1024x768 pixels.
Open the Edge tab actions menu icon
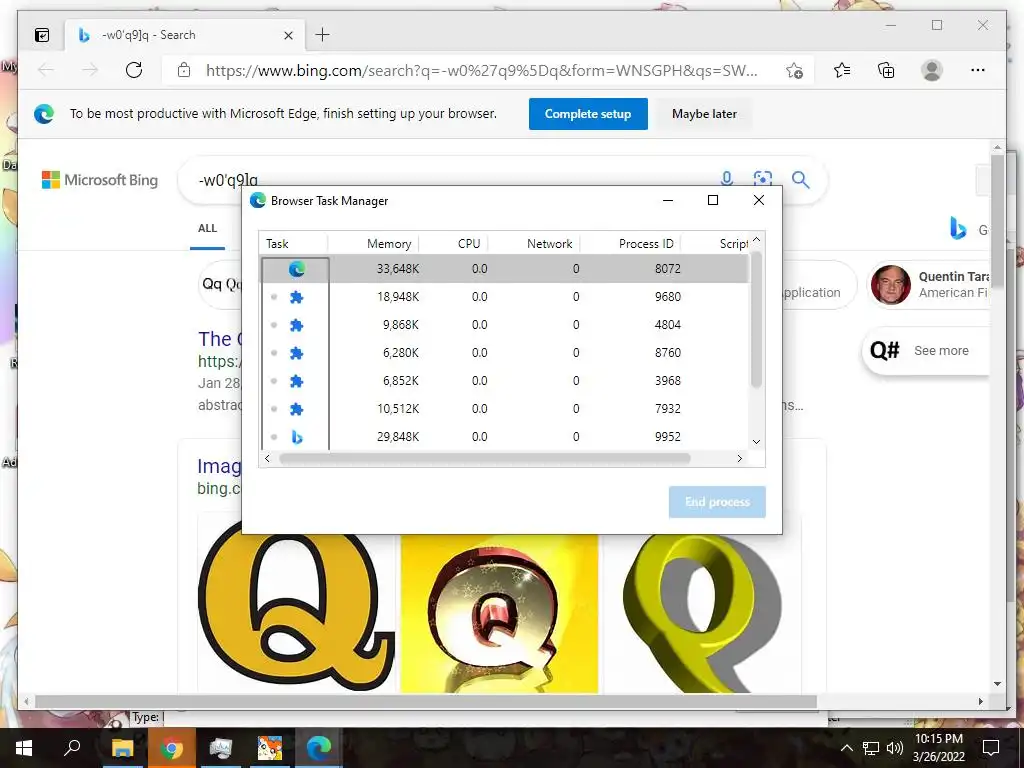pos(42,35)
